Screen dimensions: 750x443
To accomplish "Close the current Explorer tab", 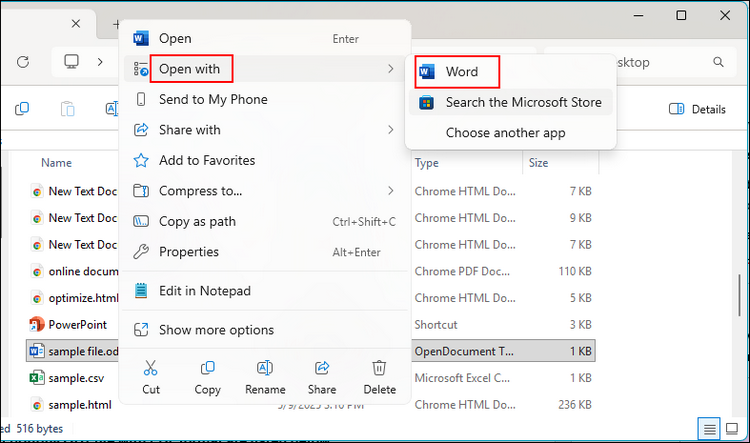I will pyautogui.click(x=76, y=23).
